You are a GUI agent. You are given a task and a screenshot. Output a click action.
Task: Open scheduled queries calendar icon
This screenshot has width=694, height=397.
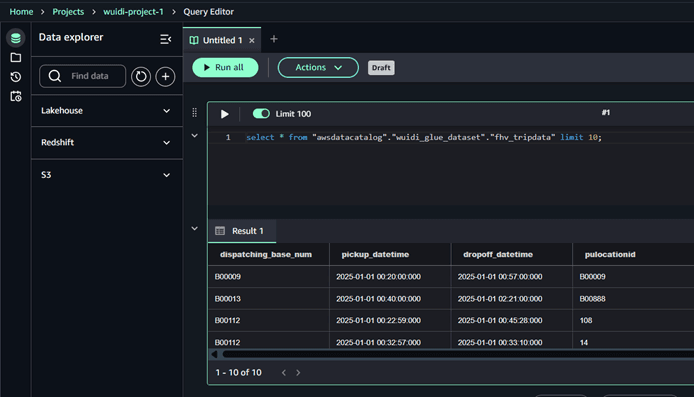[15, 96]
